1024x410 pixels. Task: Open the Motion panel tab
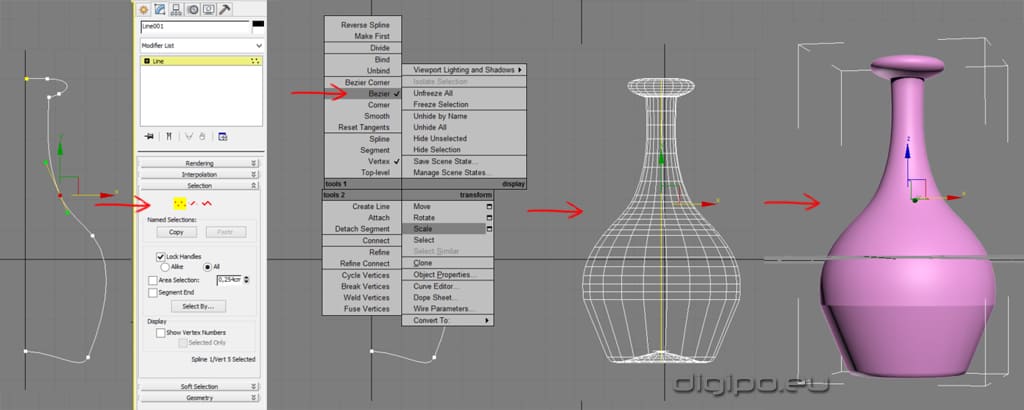click(x=193, y=9)
